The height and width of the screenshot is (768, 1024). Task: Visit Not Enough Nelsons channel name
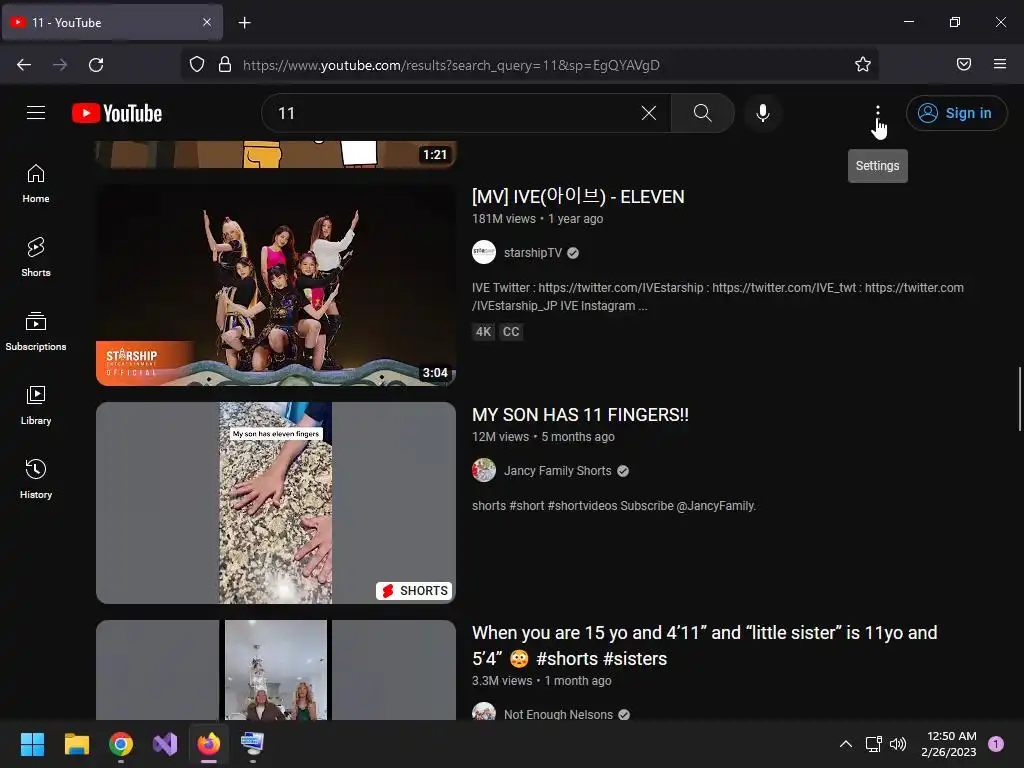pyautogui.click(x=558, y=714)
